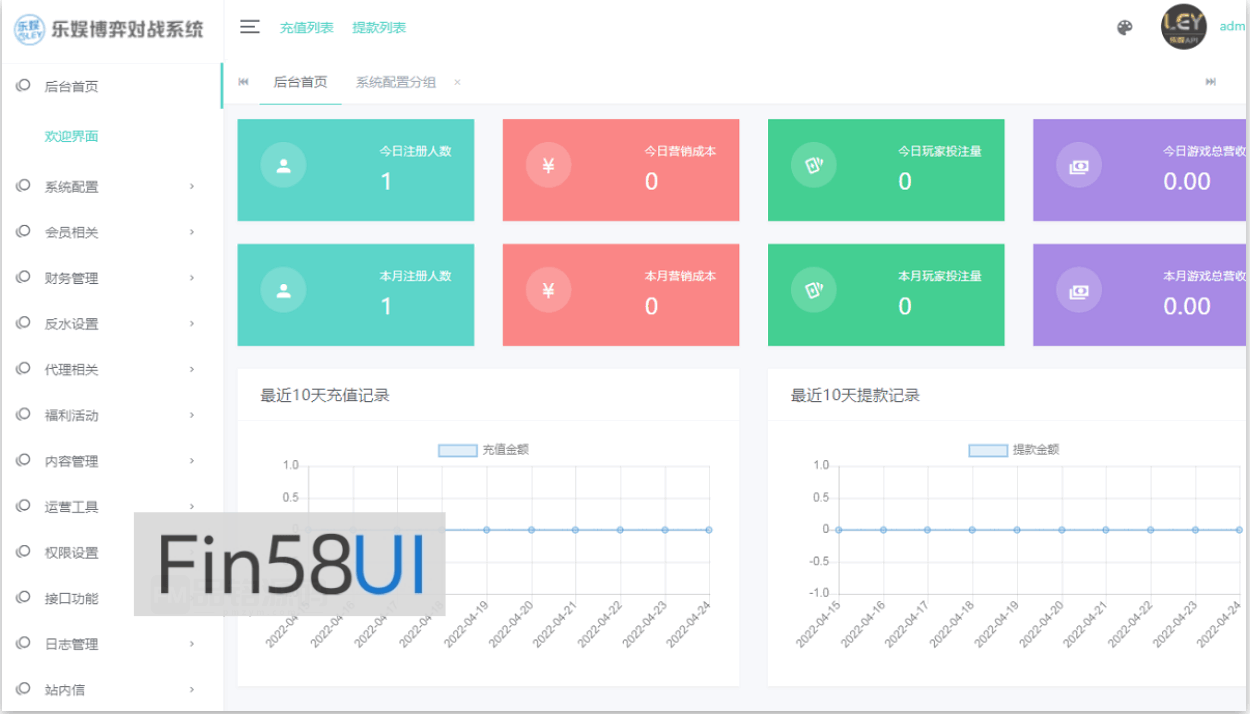The height and width of the screenshot is (714, 1250).
Task: Open the LEY avatar icon top right
Action: click(x=1183, y=28)
